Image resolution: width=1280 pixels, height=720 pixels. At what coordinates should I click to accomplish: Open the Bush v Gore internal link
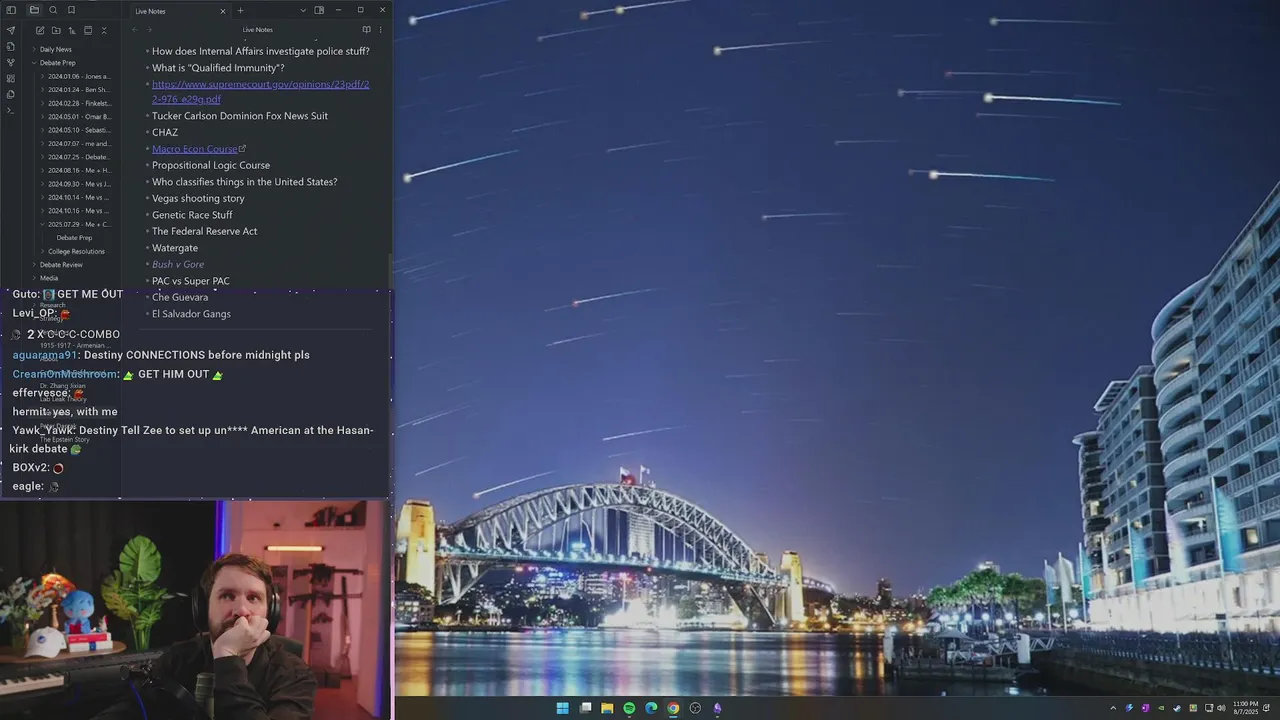coord(178,264)
